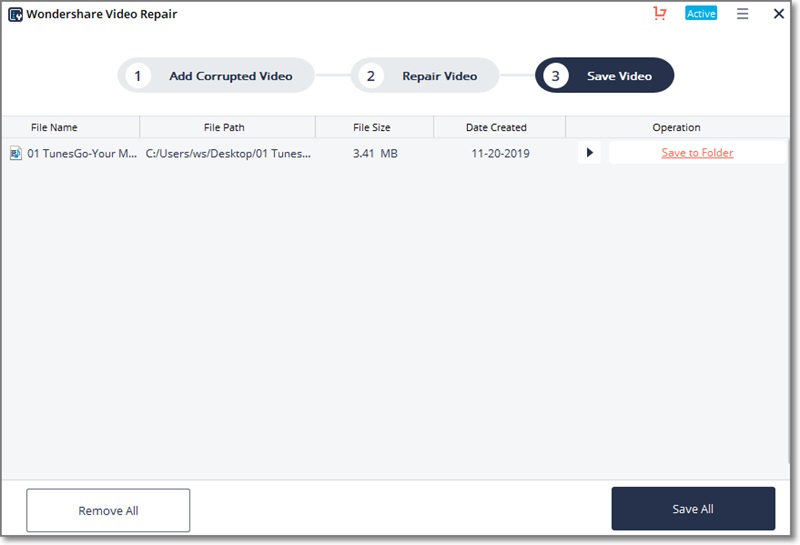Click the Operation column header

[676, 128]
